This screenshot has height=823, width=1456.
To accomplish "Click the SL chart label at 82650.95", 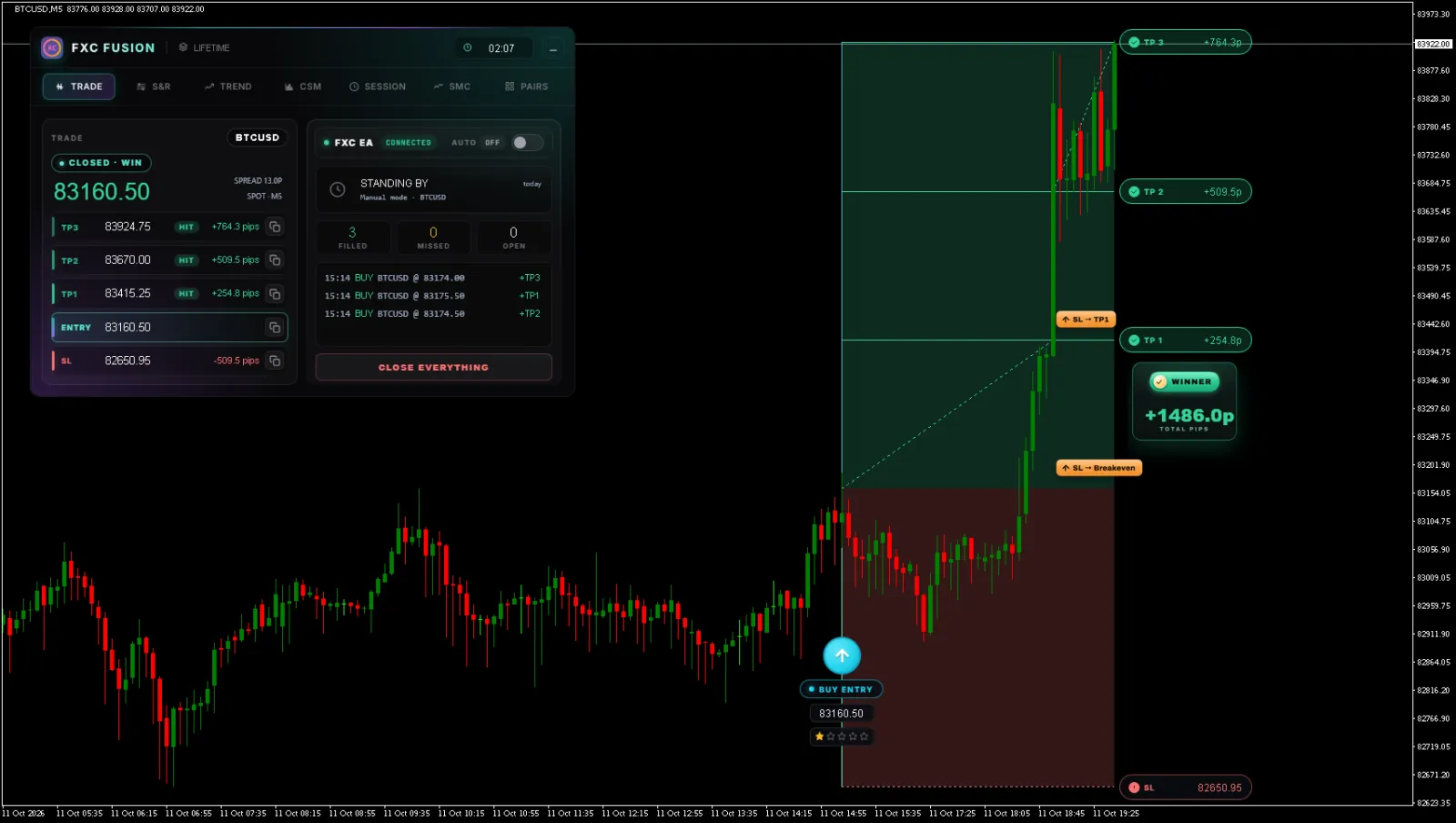I will (x=1185, y=787).
